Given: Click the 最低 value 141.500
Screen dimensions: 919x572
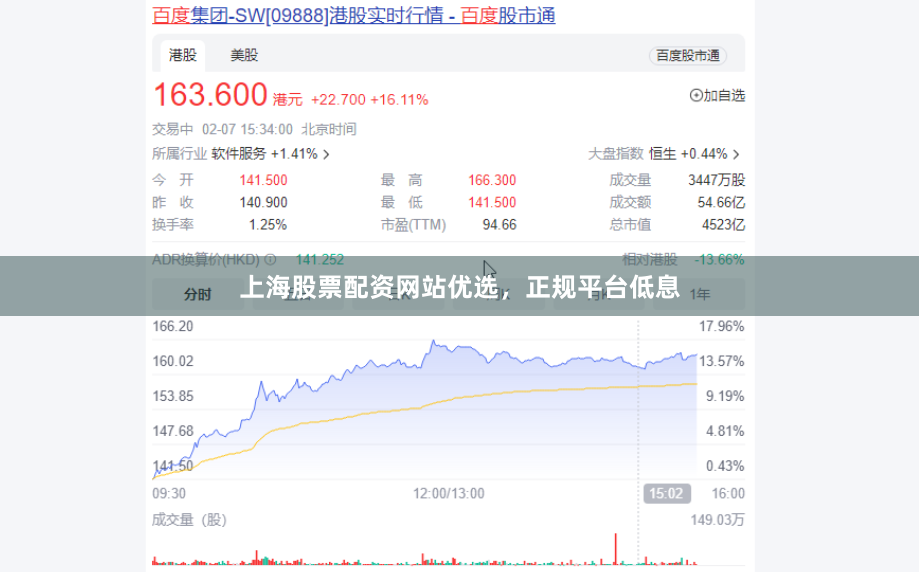Looking at the screenshot, I should pyautogui.click(x=492, y=203).
